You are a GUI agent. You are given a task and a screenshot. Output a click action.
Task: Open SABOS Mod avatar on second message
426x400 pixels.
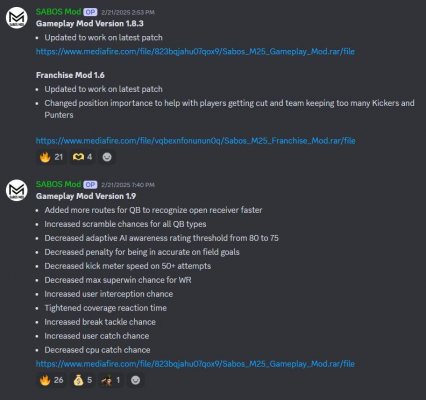pyautogui.click(x=17, y=190)
